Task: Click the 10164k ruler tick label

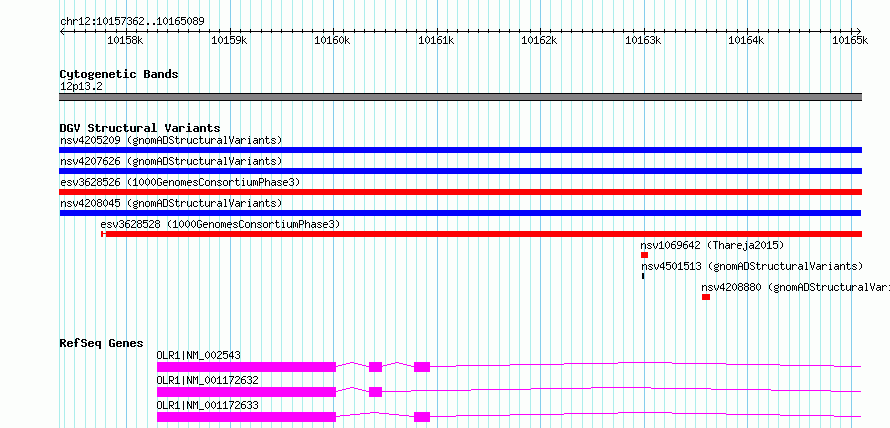Action: [x=746, y=40]
